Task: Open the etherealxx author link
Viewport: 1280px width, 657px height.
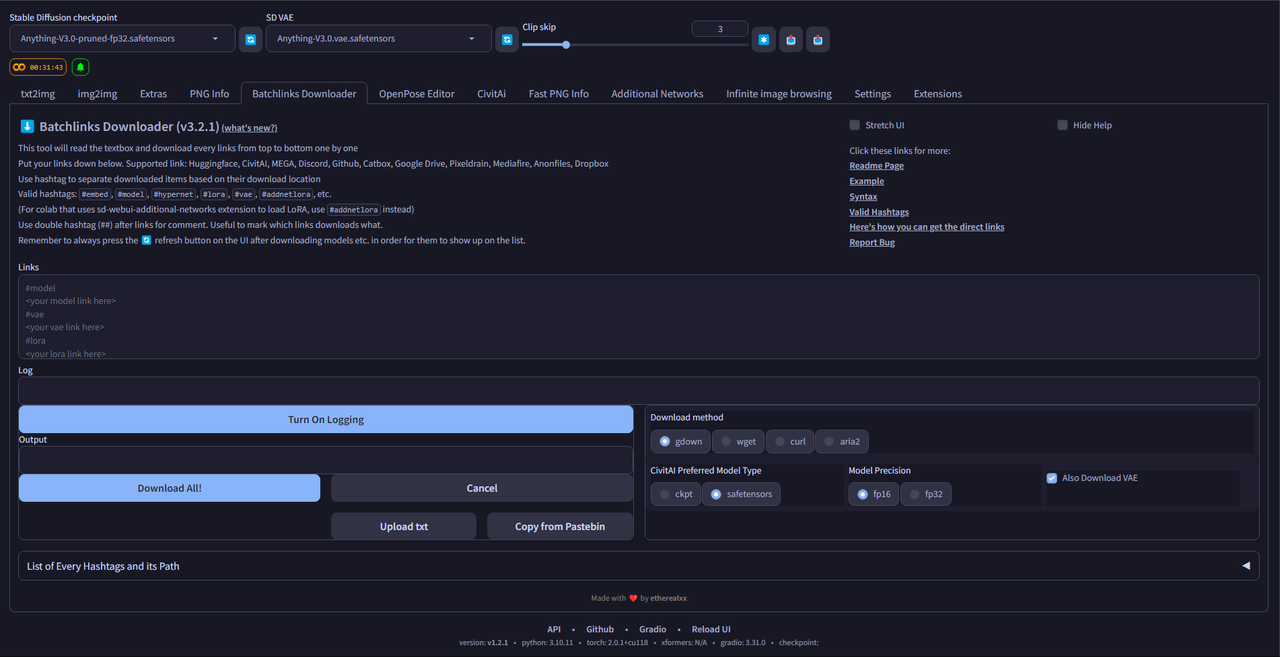Action: pyautogui.click(x=670, y=598)
